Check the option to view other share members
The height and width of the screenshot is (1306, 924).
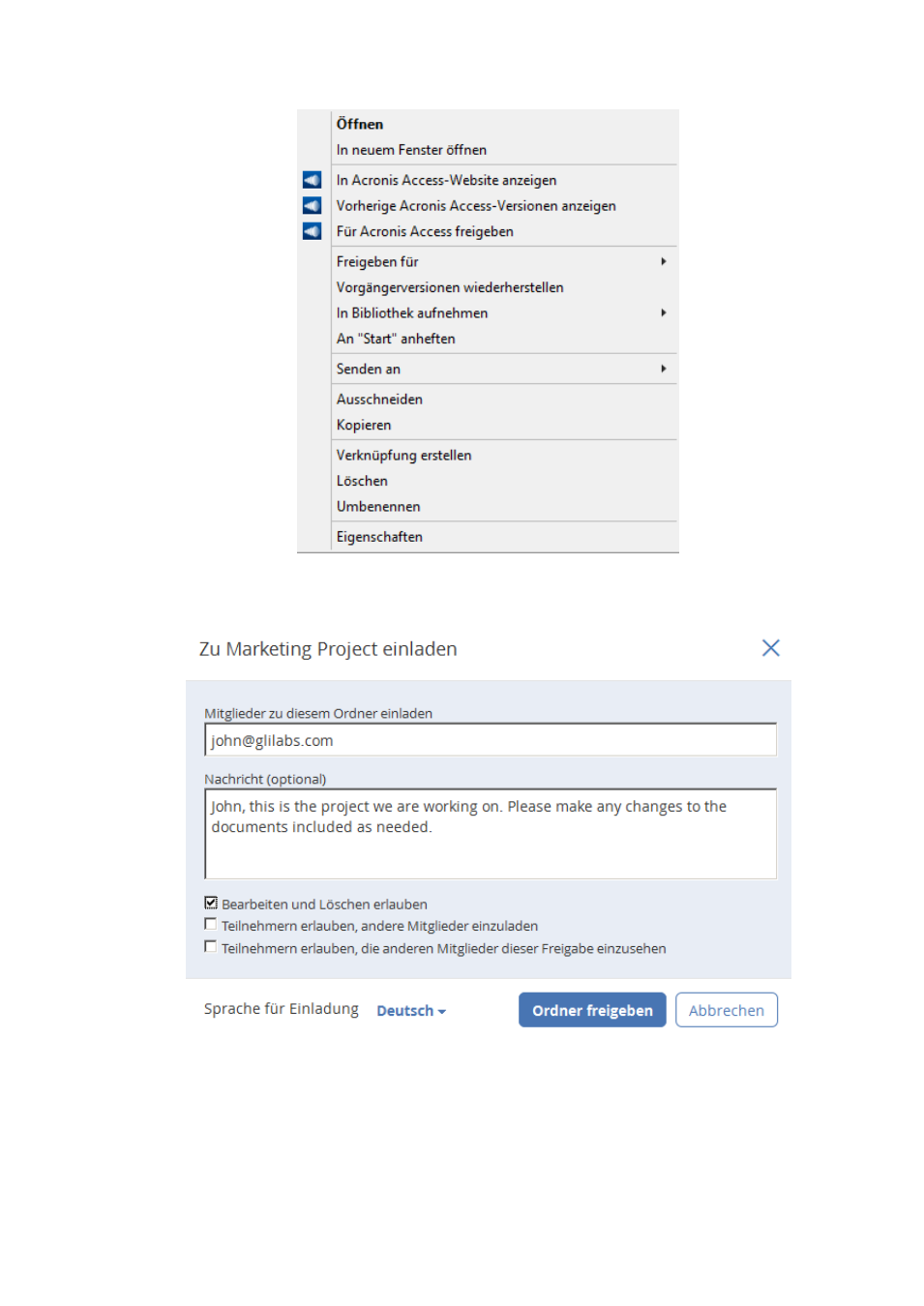(x=210, y=946)
